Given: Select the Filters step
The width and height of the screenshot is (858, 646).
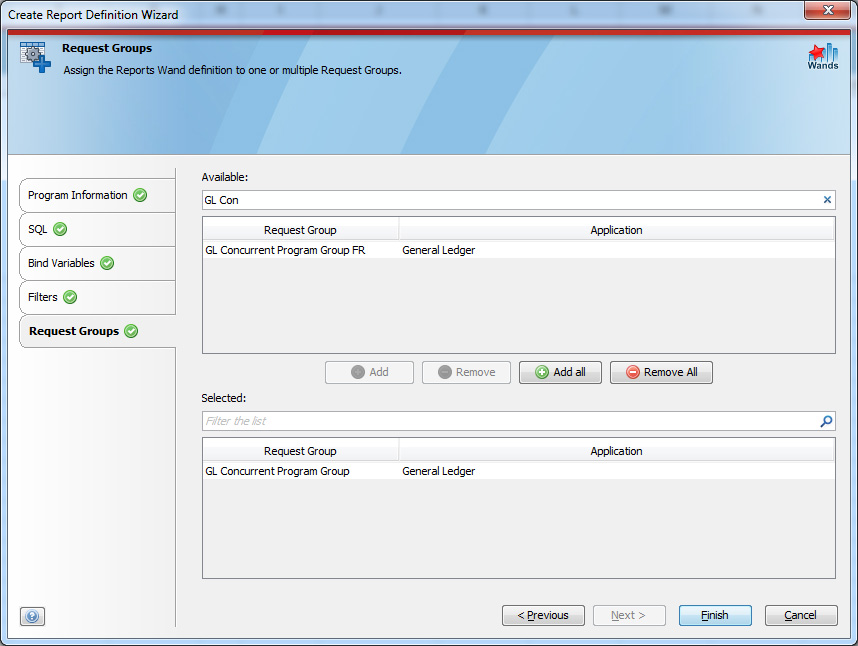Looking at the screenshot, I should pyautogui.click(x=97, y=297).
